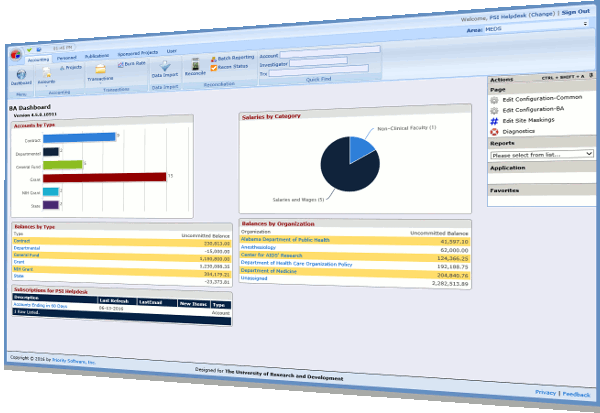Switch to the Personnel ribbon tab
The width and height of the screenshot is (600, 413).
click(67, 58)
